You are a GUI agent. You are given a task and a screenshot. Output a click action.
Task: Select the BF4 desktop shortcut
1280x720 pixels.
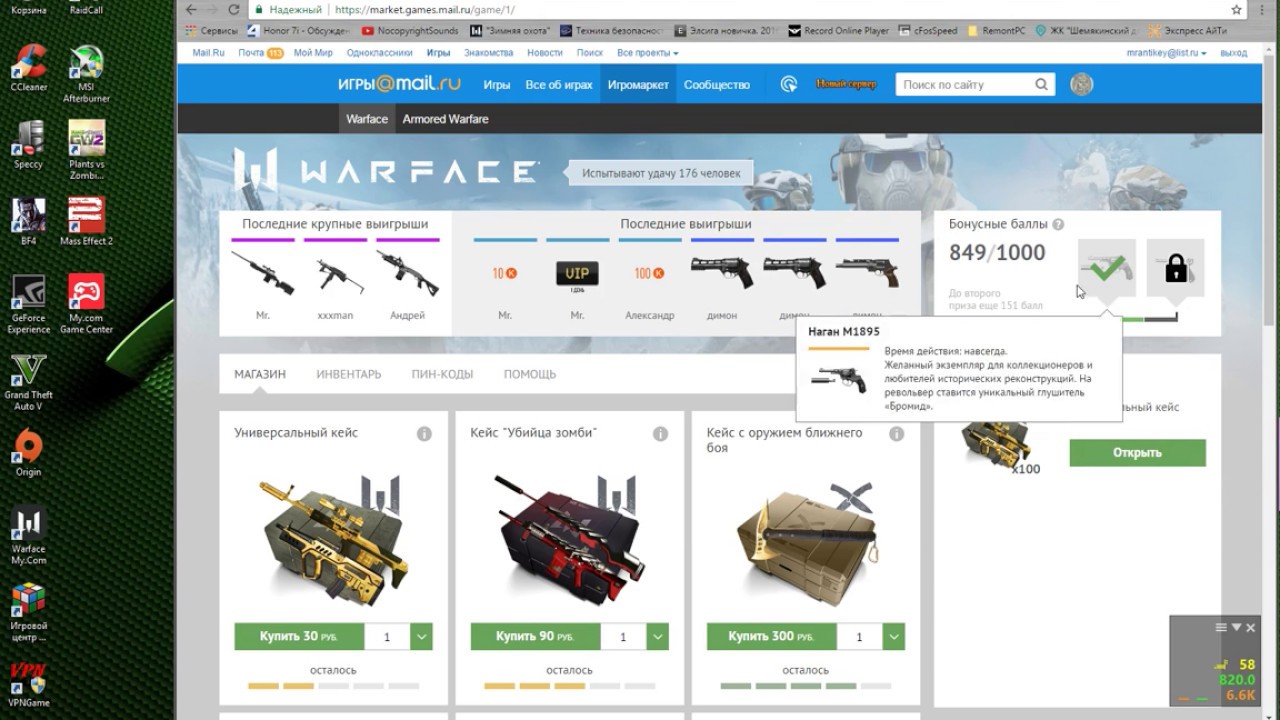coord(29,221)
